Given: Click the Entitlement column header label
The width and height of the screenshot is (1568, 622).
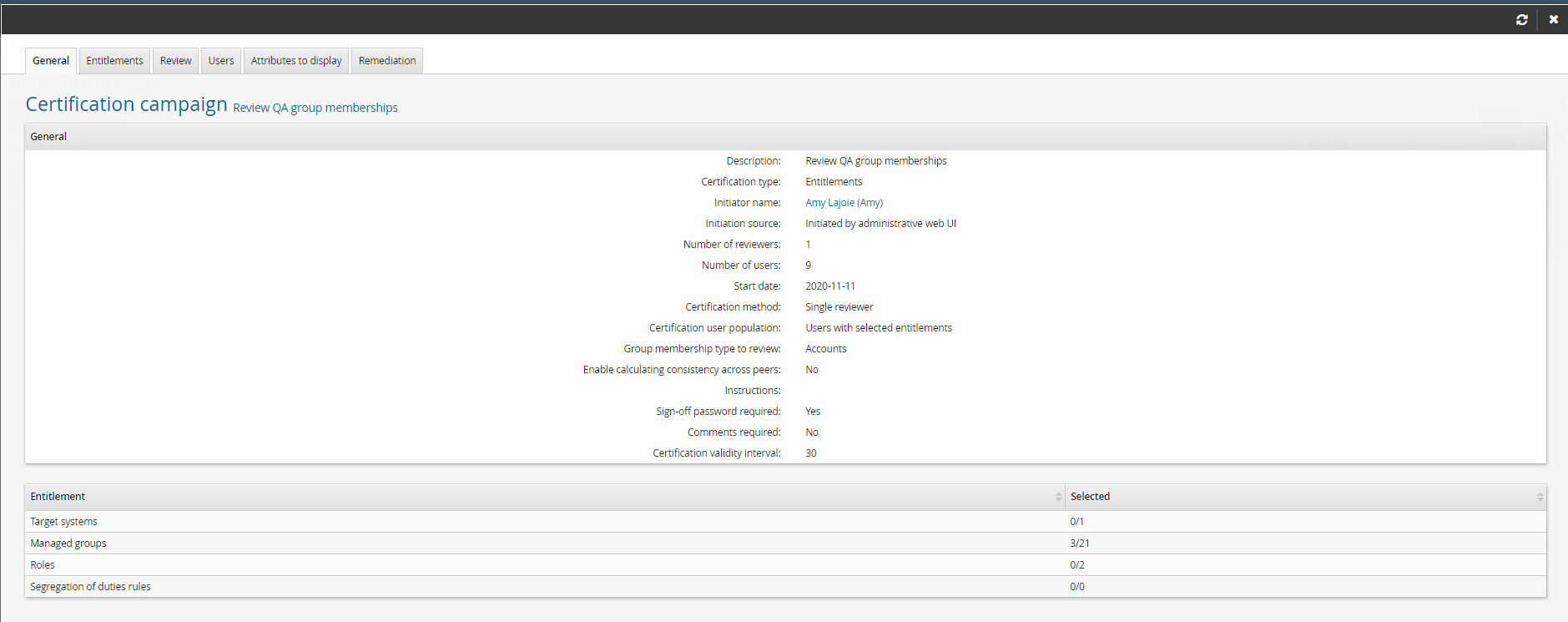Looking at the screenshot, I should 58,497.
